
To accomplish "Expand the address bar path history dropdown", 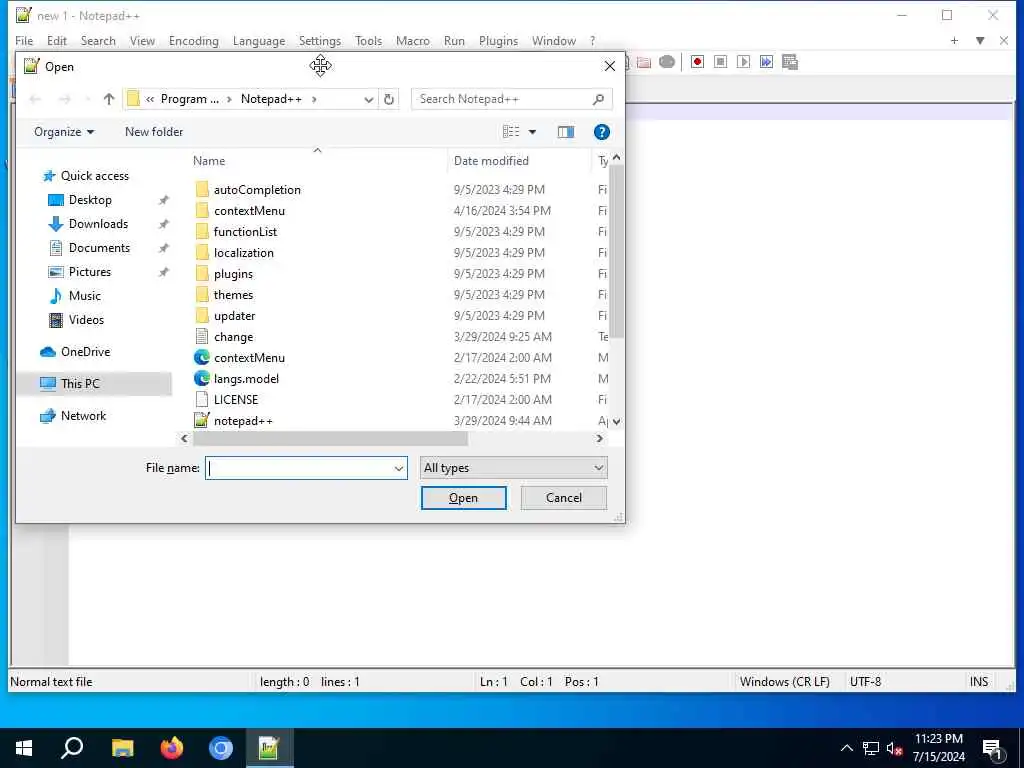I will [368, 99].
